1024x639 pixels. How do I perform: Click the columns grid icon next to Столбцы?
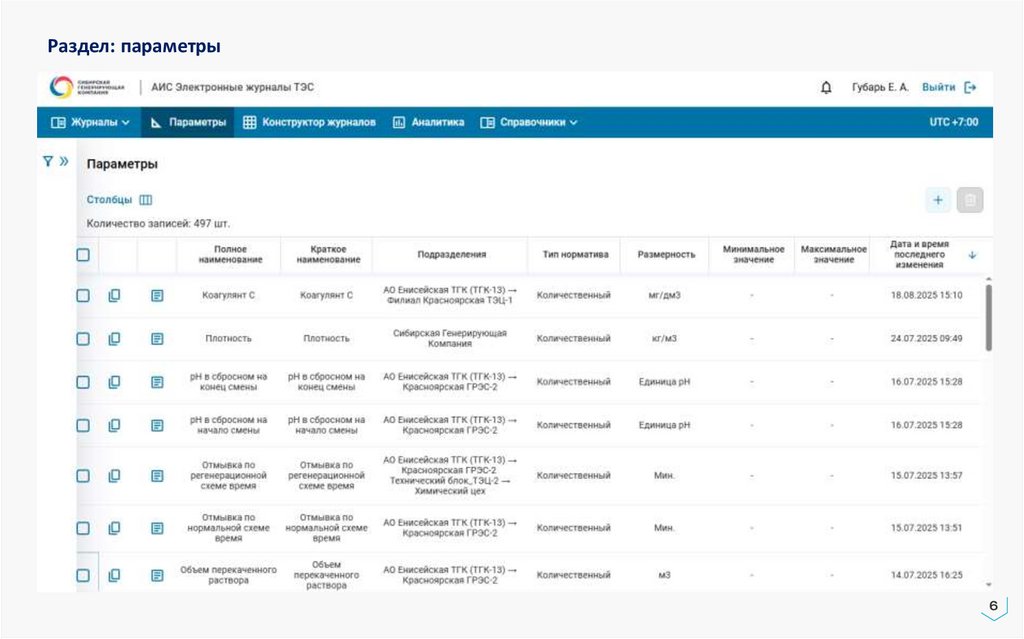pyautogui.click(x=146, y=200)
